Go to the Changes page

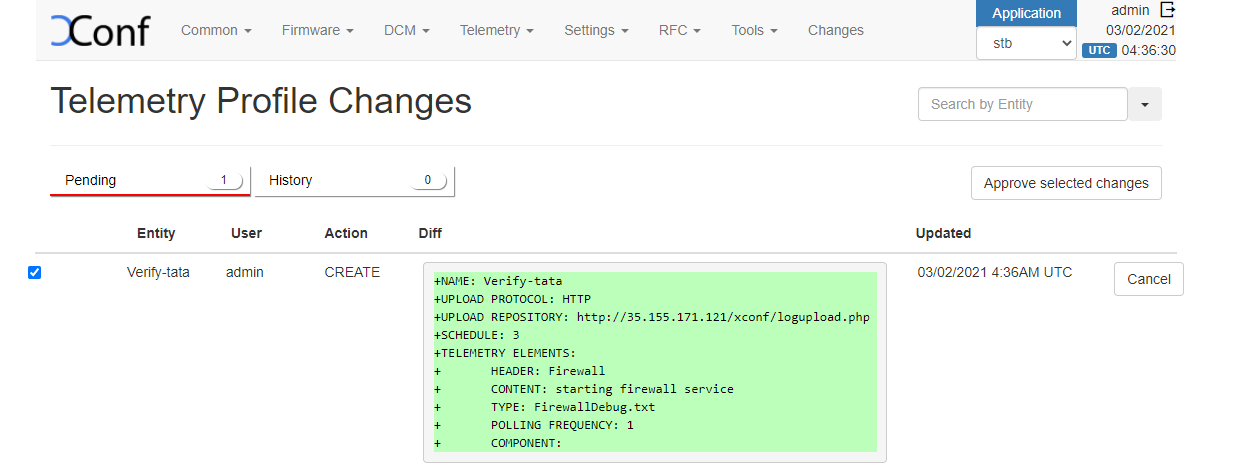tap(835, 30)
